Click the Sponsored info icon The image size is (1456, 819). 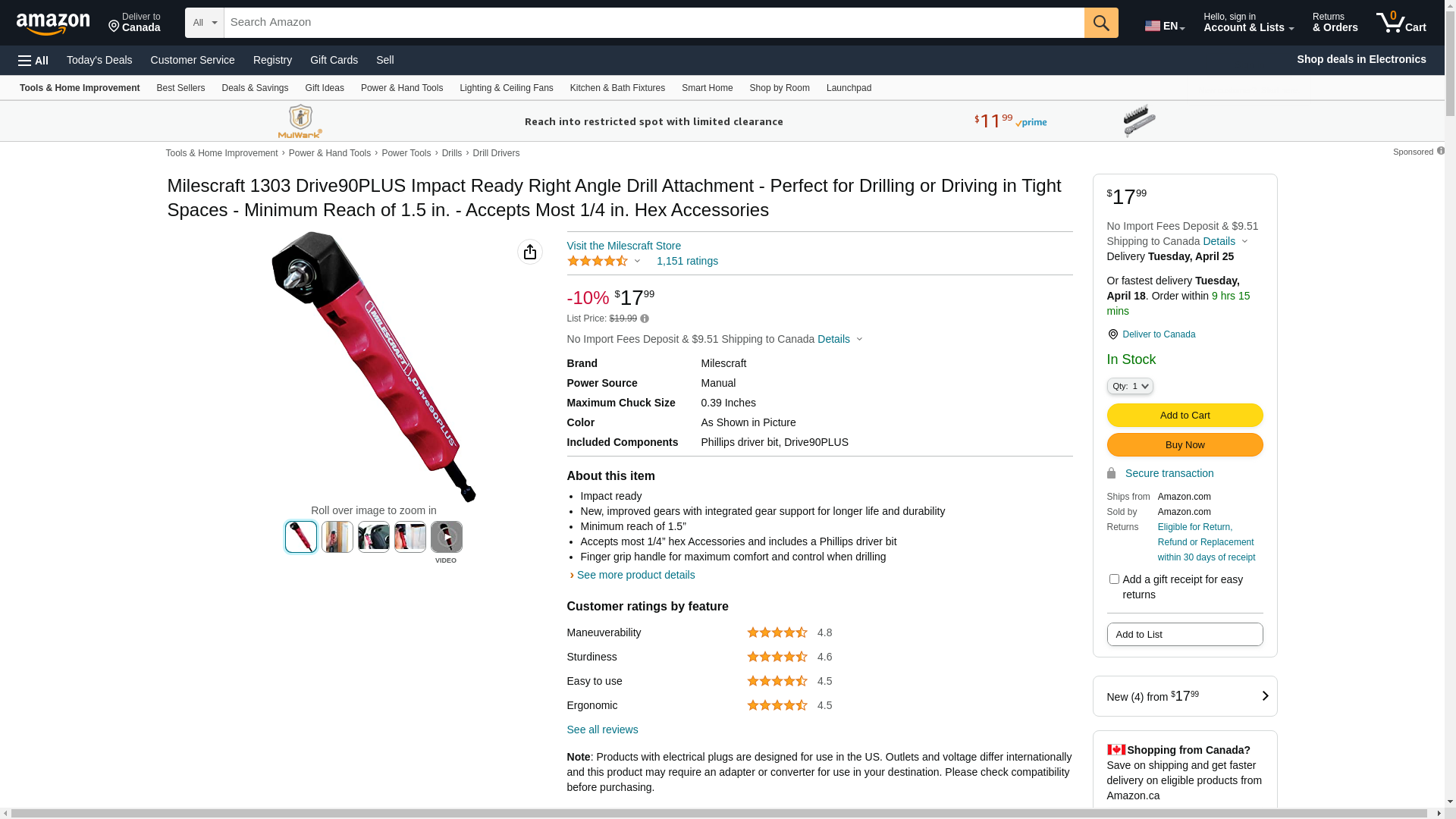coord(1441,151)
